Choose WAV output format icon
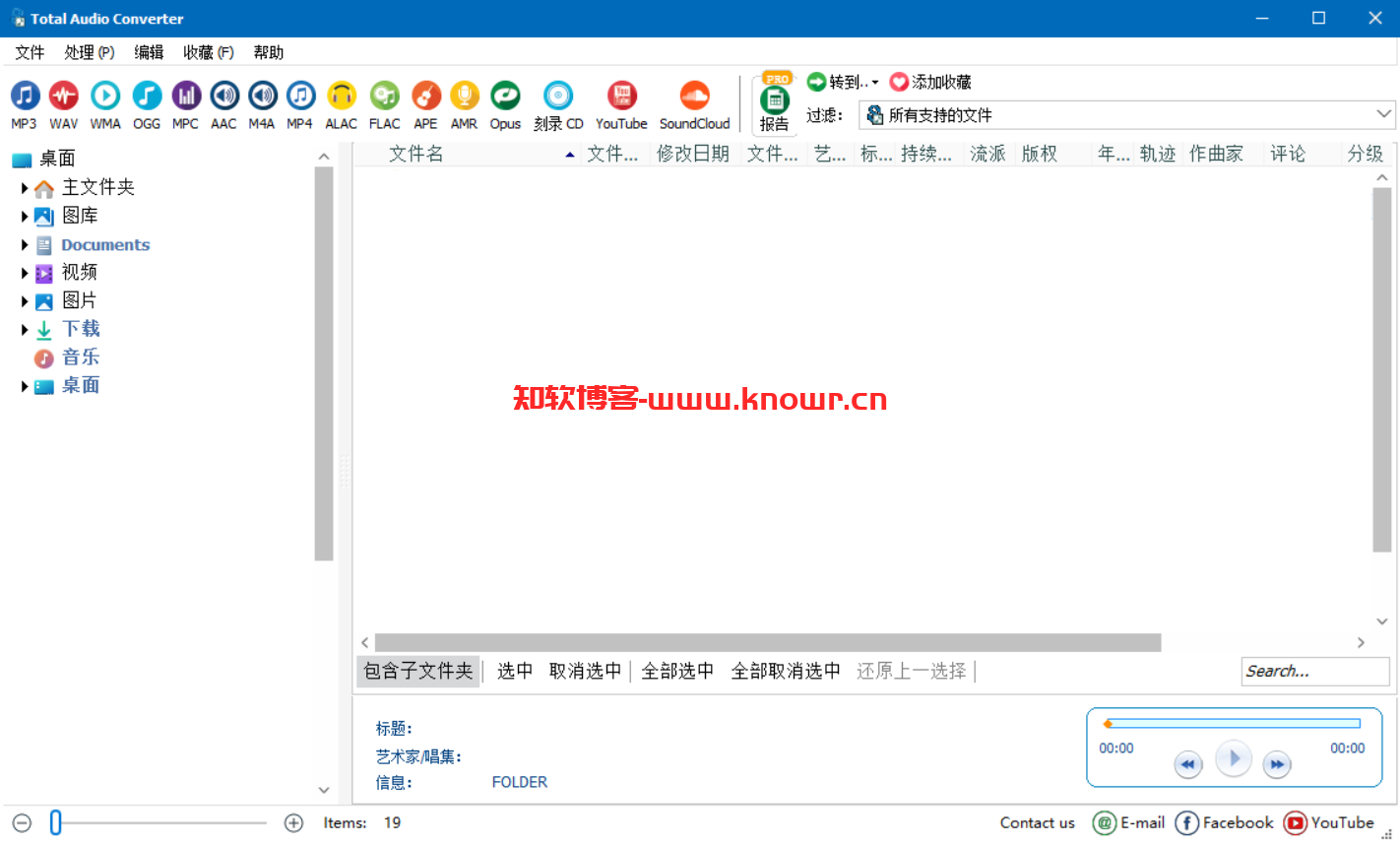Screen dimensions: 1400x845 point(64,96)
